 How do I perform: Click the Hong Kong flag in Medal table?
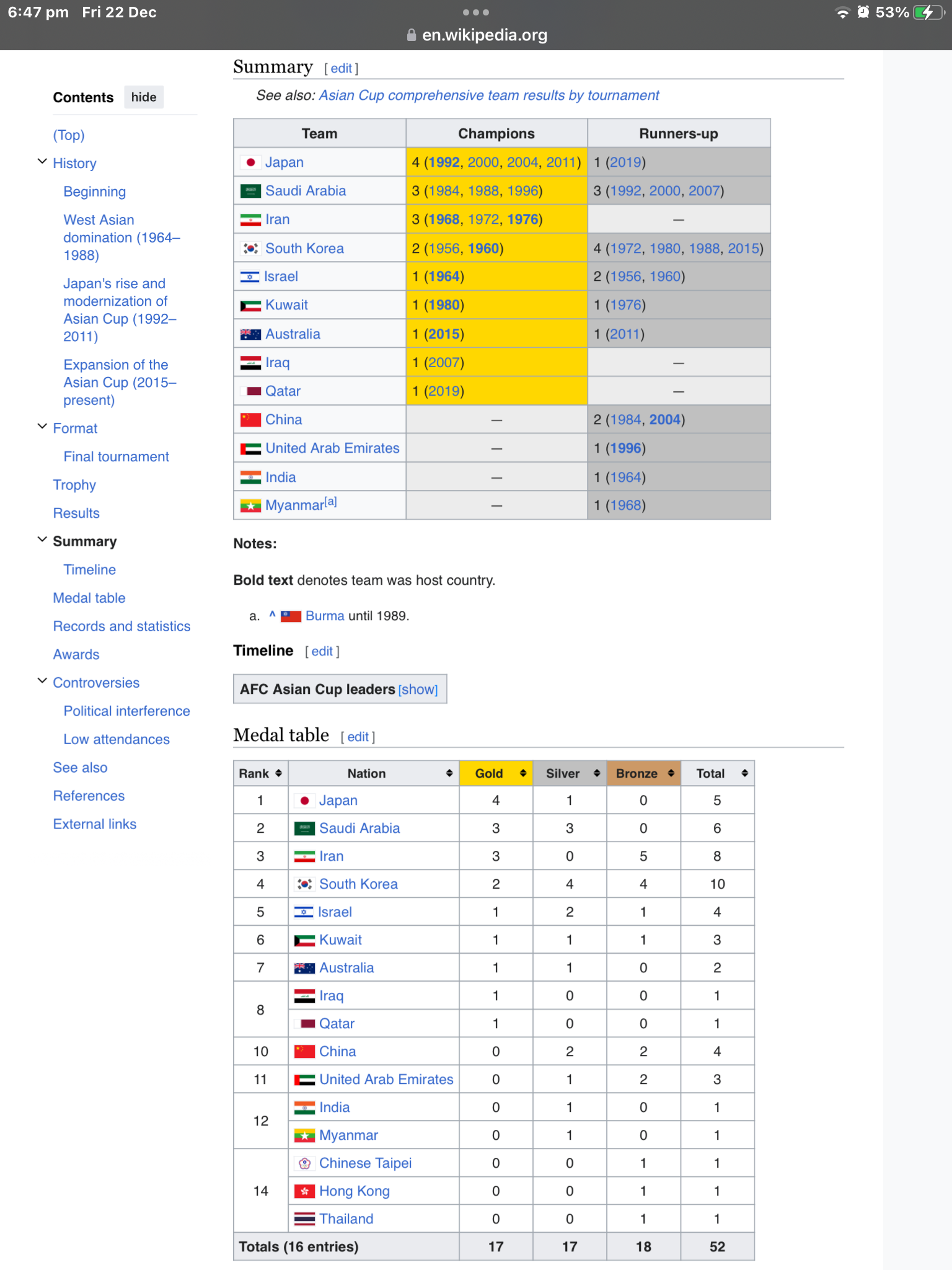point(304,1191)
